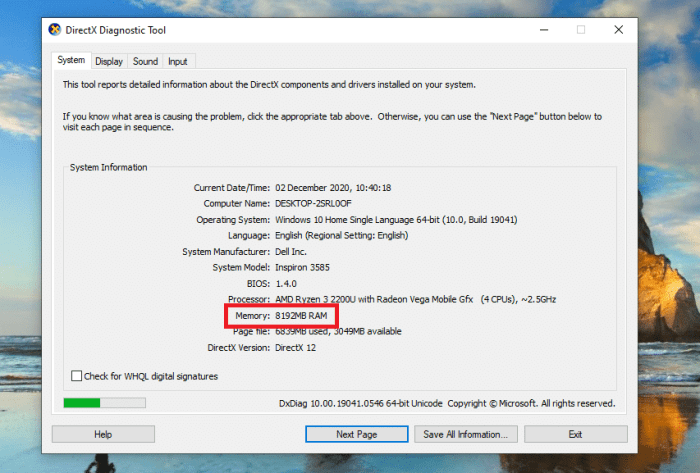Click the window title 'DirectX Diagnostic Tool'
700x473 pixels.
tap(116, 30)
